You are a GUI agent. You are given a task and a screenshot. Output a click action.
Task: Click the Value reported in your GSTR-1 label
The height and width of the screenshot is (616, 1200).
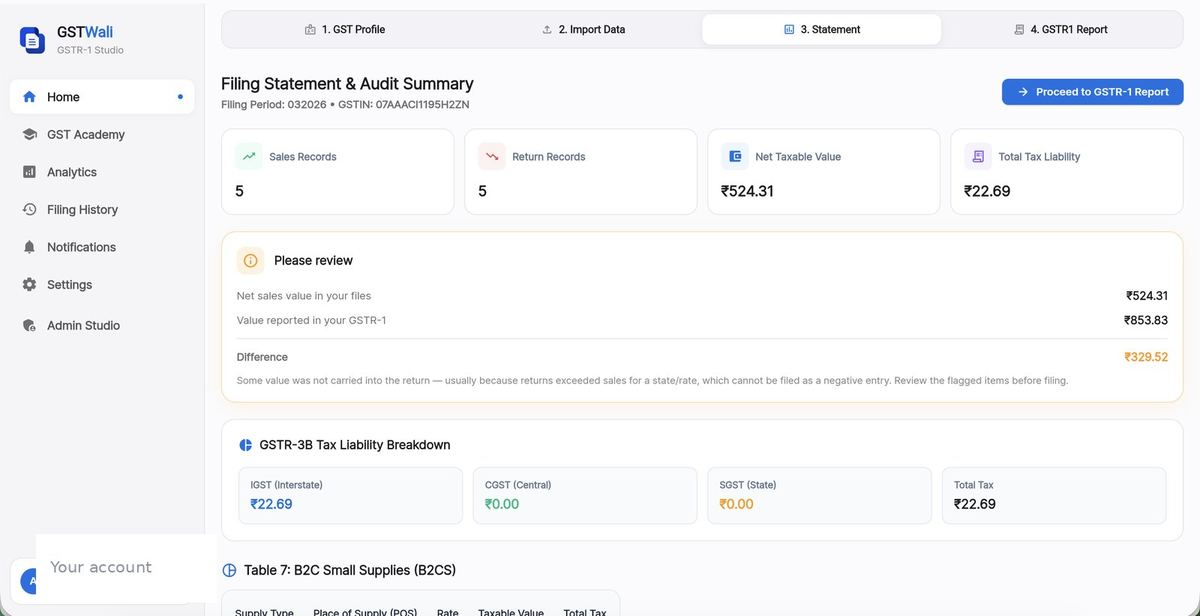click(311, 320)
